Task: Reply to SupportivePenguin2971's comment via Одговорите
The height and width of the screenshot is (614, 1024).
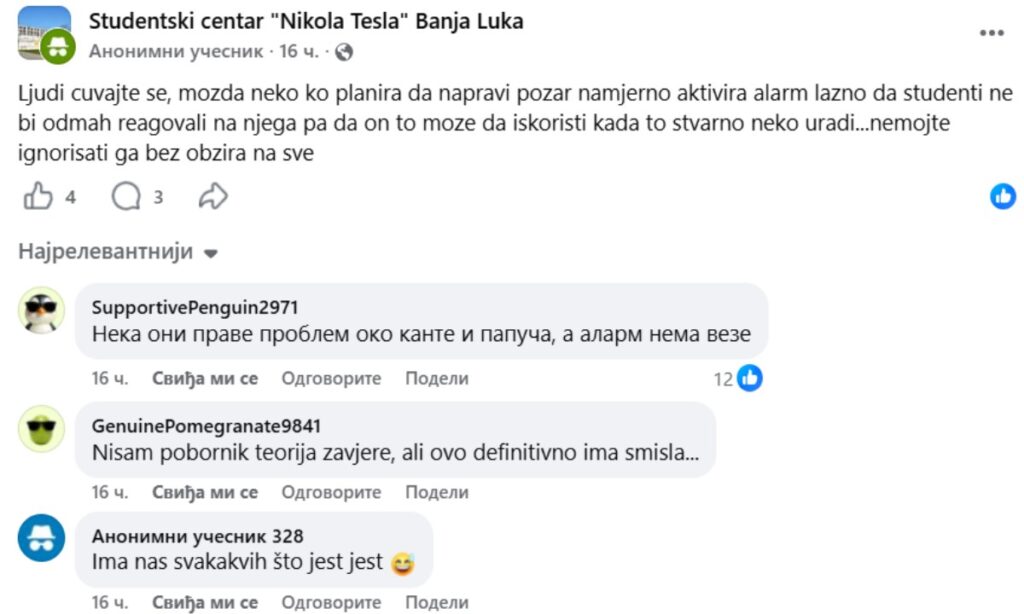Action: [x=331, y=379]
